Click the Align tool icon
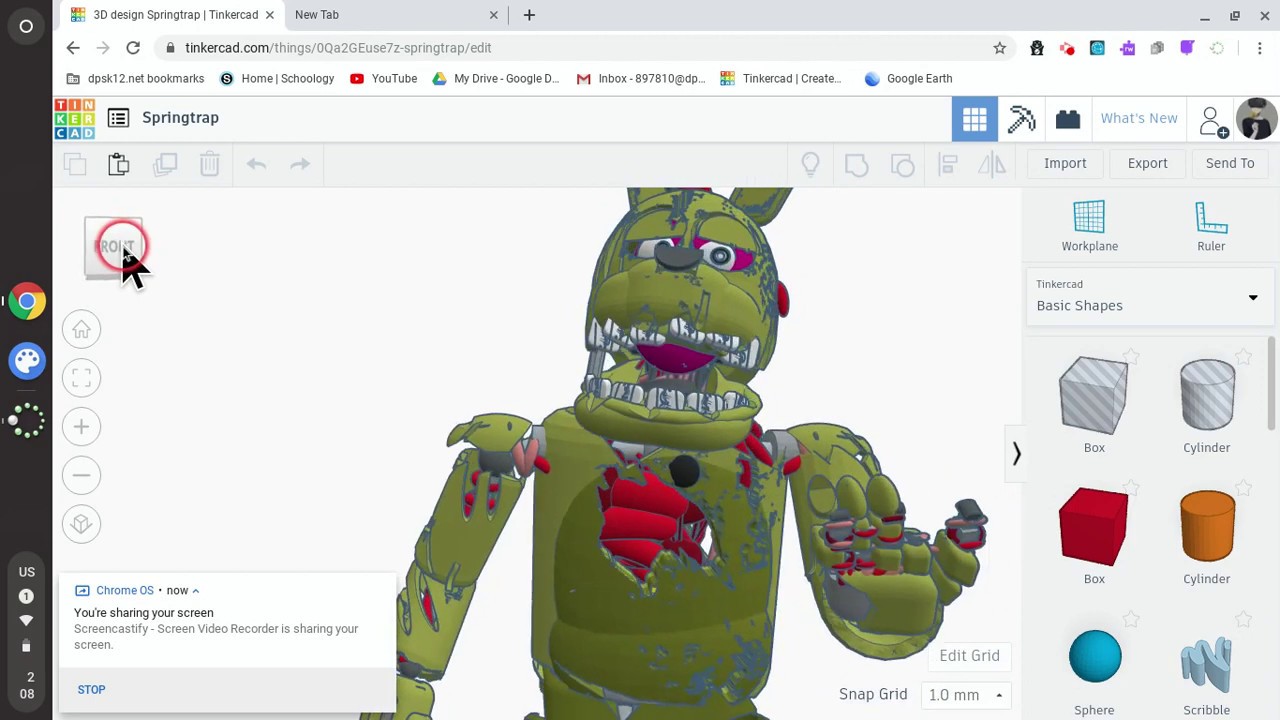The width and height of the screenshot is (1280, 720). [x=947, y=164]
